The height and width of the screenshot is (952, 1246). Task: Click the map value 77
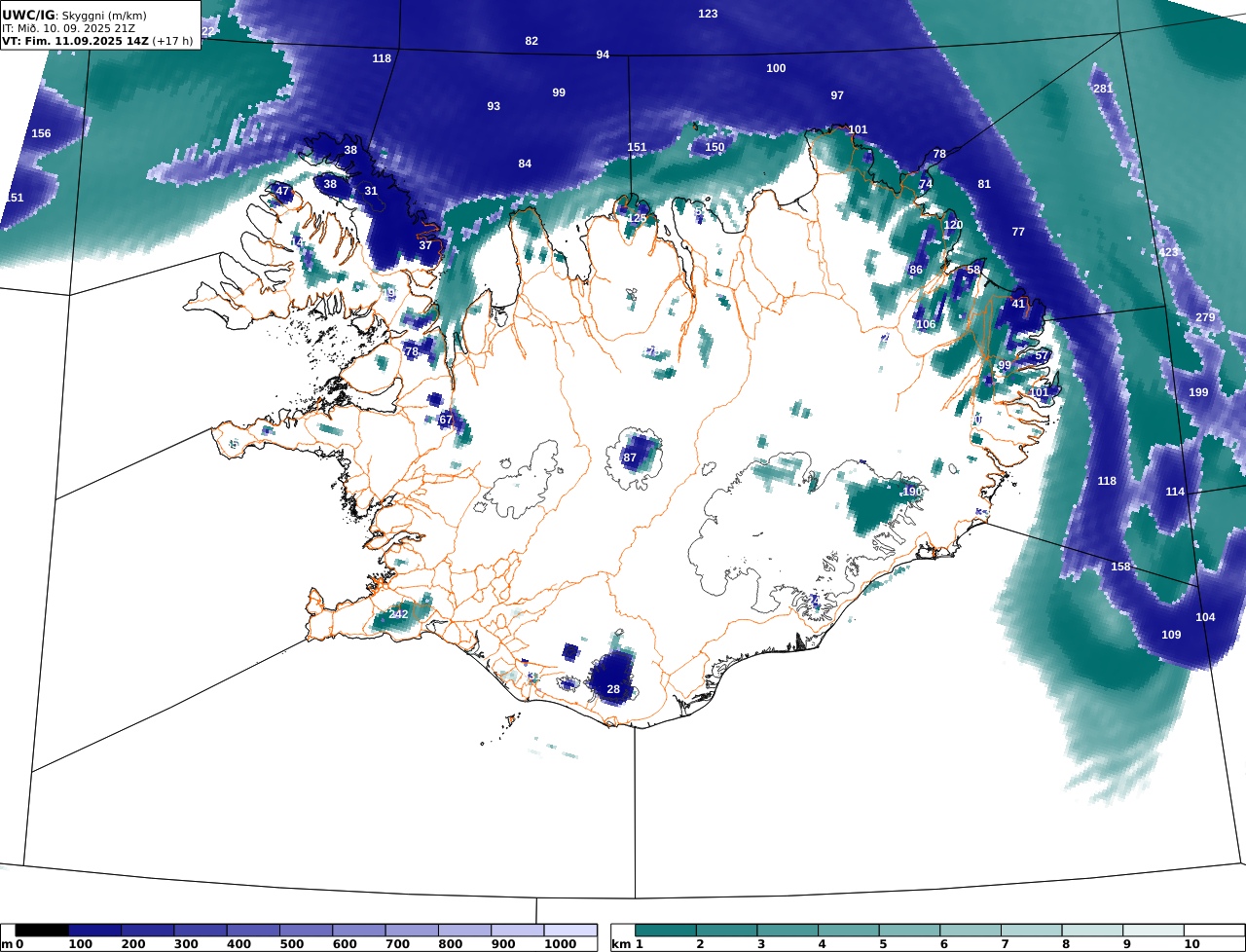coord(1018,232)
